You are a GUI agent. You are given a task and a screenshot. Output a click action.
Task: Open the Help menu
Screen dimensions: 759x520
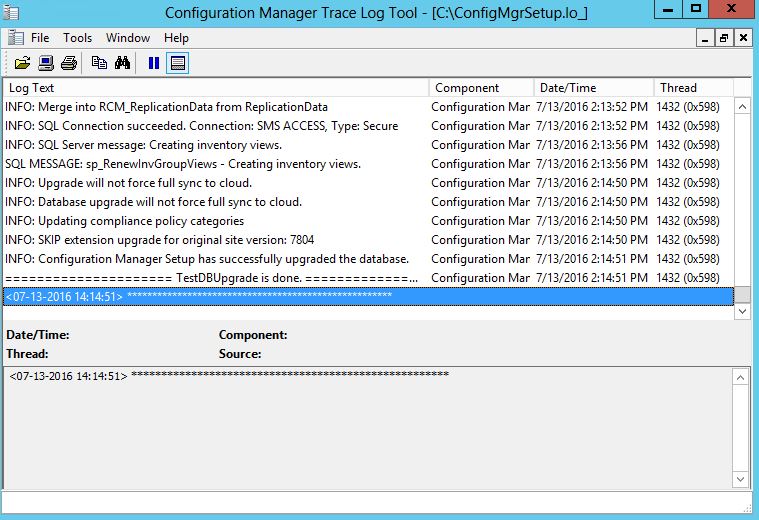pyautogui.click(x=176, y=38)
